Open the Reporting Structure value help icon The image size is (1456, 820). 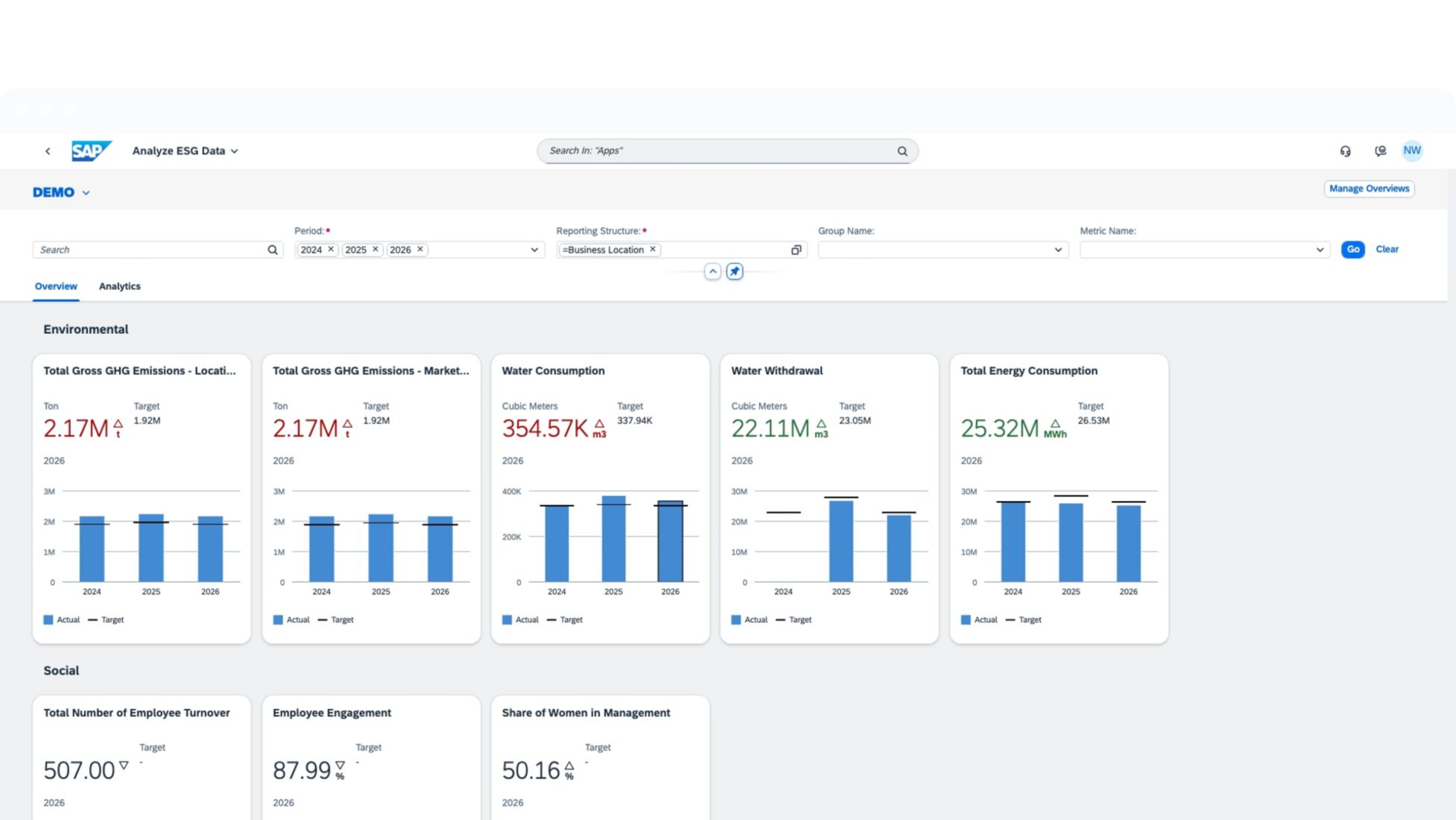tap(796, 250)
